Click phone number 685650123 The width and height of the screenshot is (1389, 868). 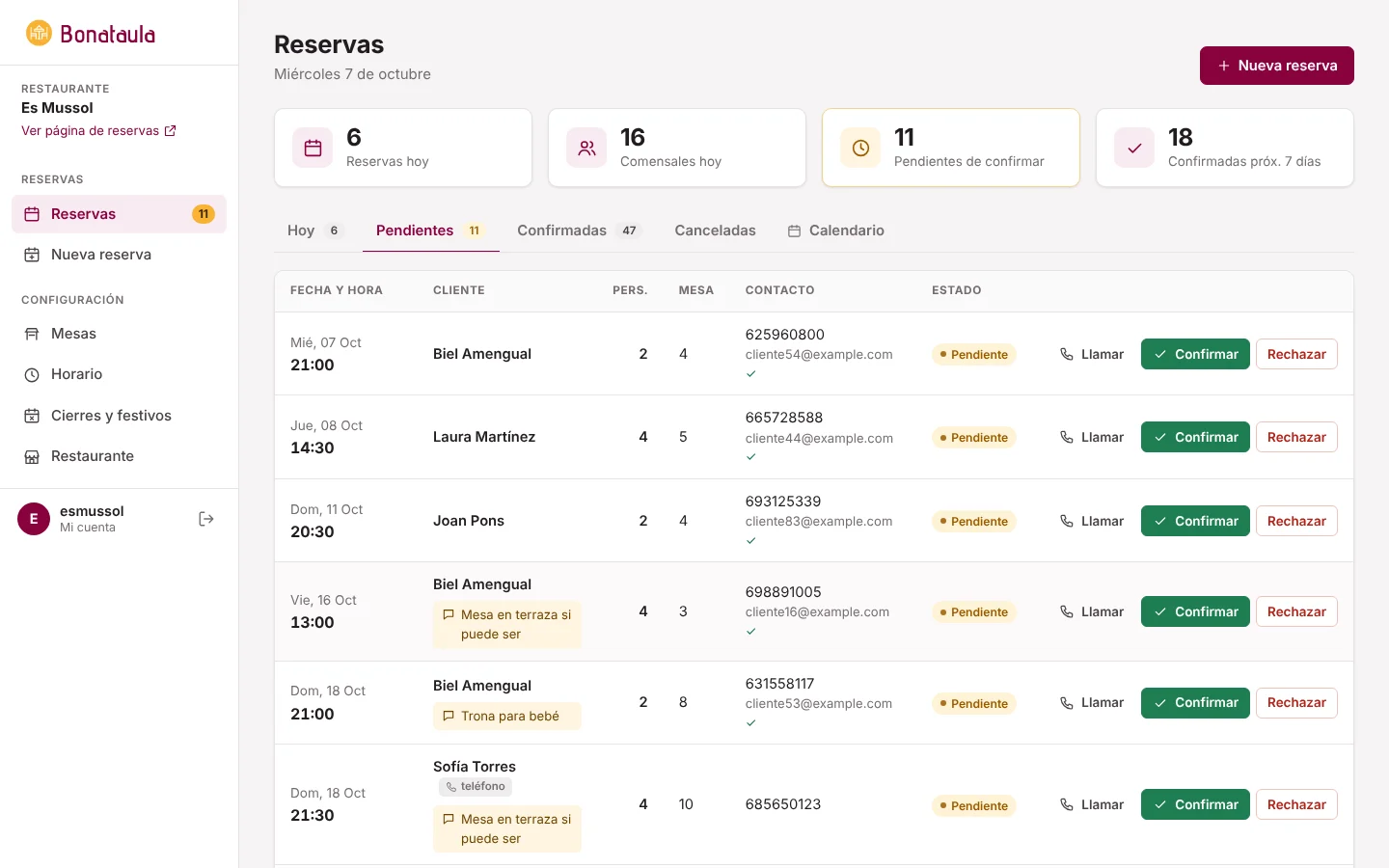[783, 804]
